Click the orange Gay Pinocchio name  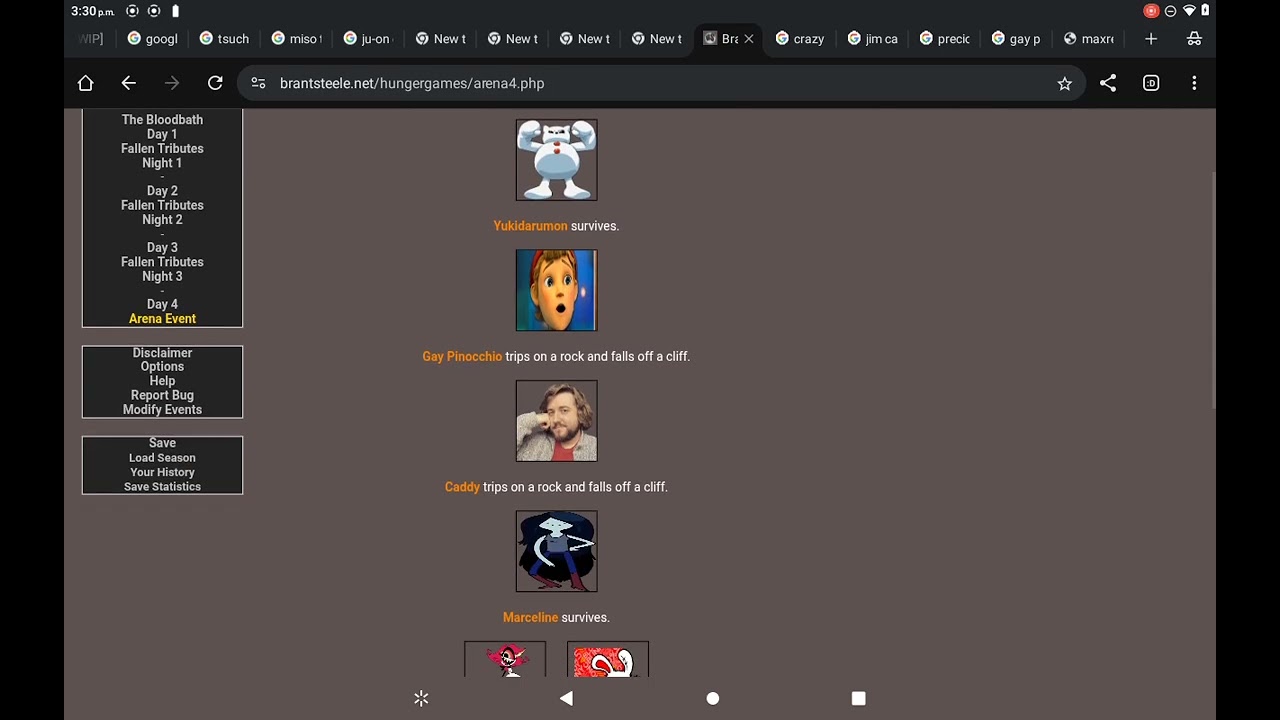(x=462, y=357)
